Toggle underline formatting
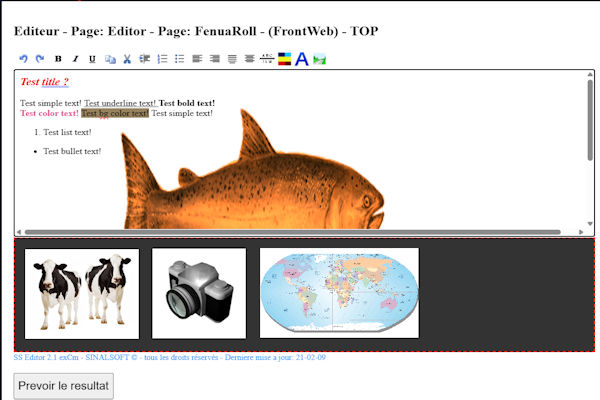The width and height of the screenshot is (600, 400). click(x=92, y=59)
